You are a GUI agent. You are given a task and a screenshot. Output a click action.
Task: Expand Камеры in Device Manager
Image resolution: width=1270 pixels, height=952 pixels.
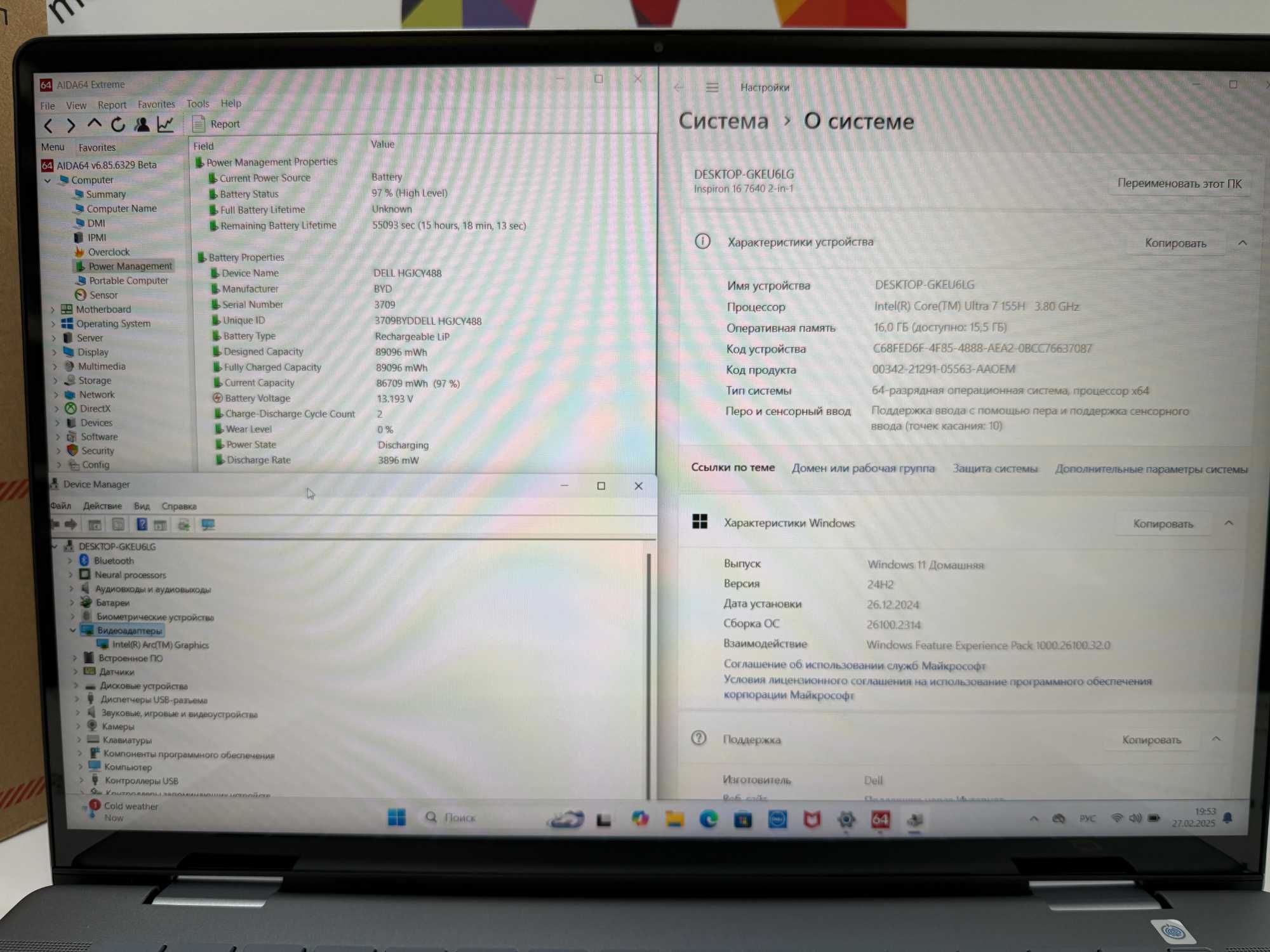(x=78, y=727)
